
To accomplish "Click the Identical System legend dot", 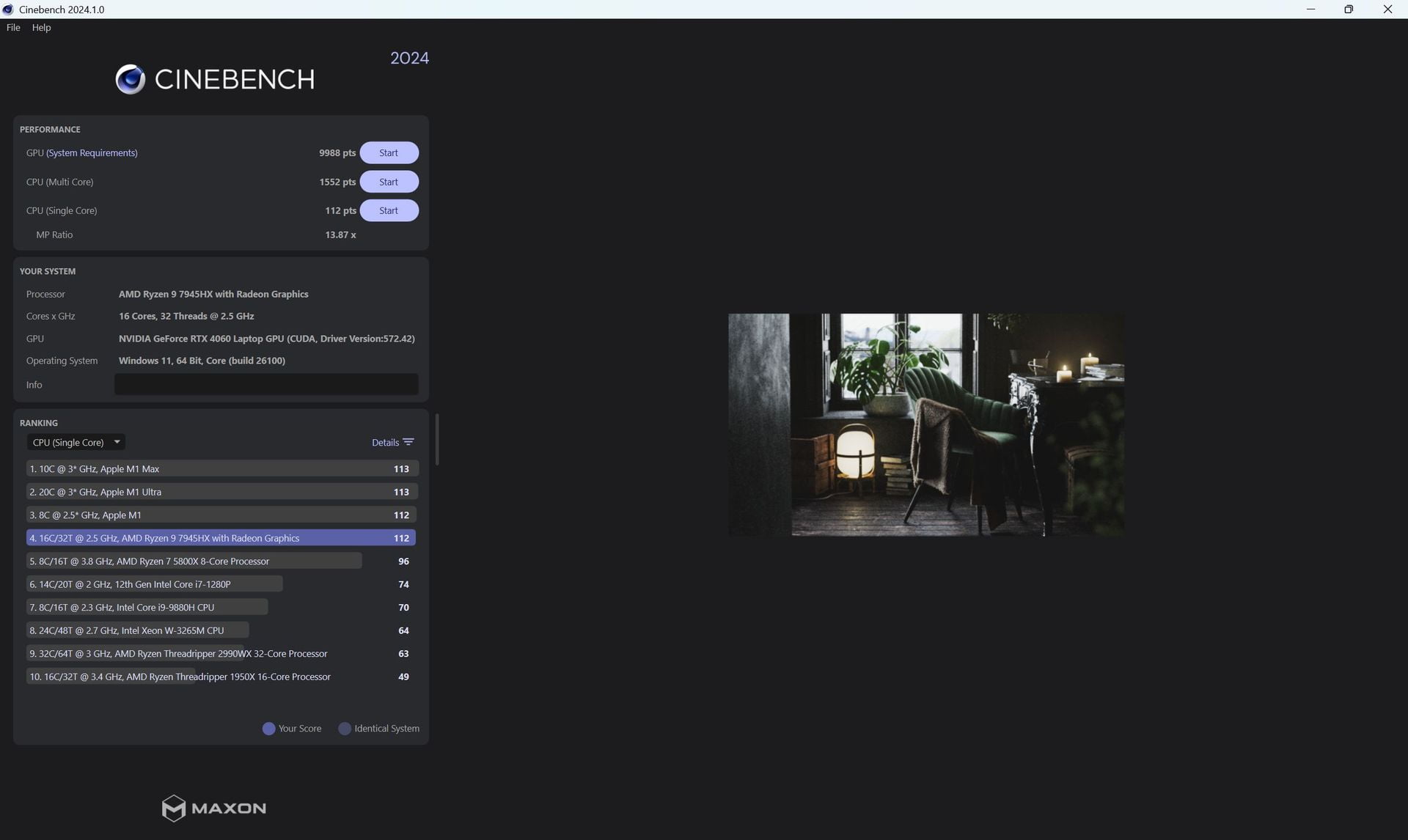I will (x=345, y=729).
